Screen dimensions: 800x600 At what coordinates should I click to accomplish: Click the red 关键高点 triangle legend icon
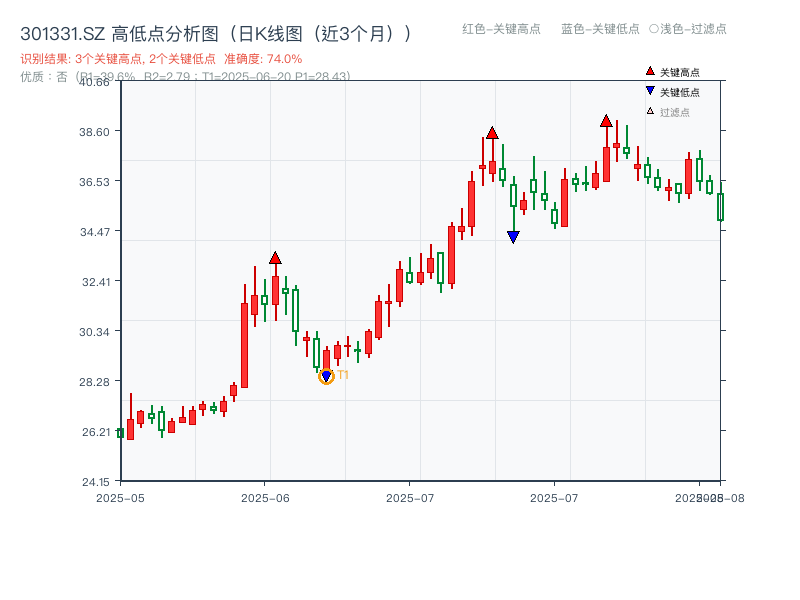coord(648,72)
